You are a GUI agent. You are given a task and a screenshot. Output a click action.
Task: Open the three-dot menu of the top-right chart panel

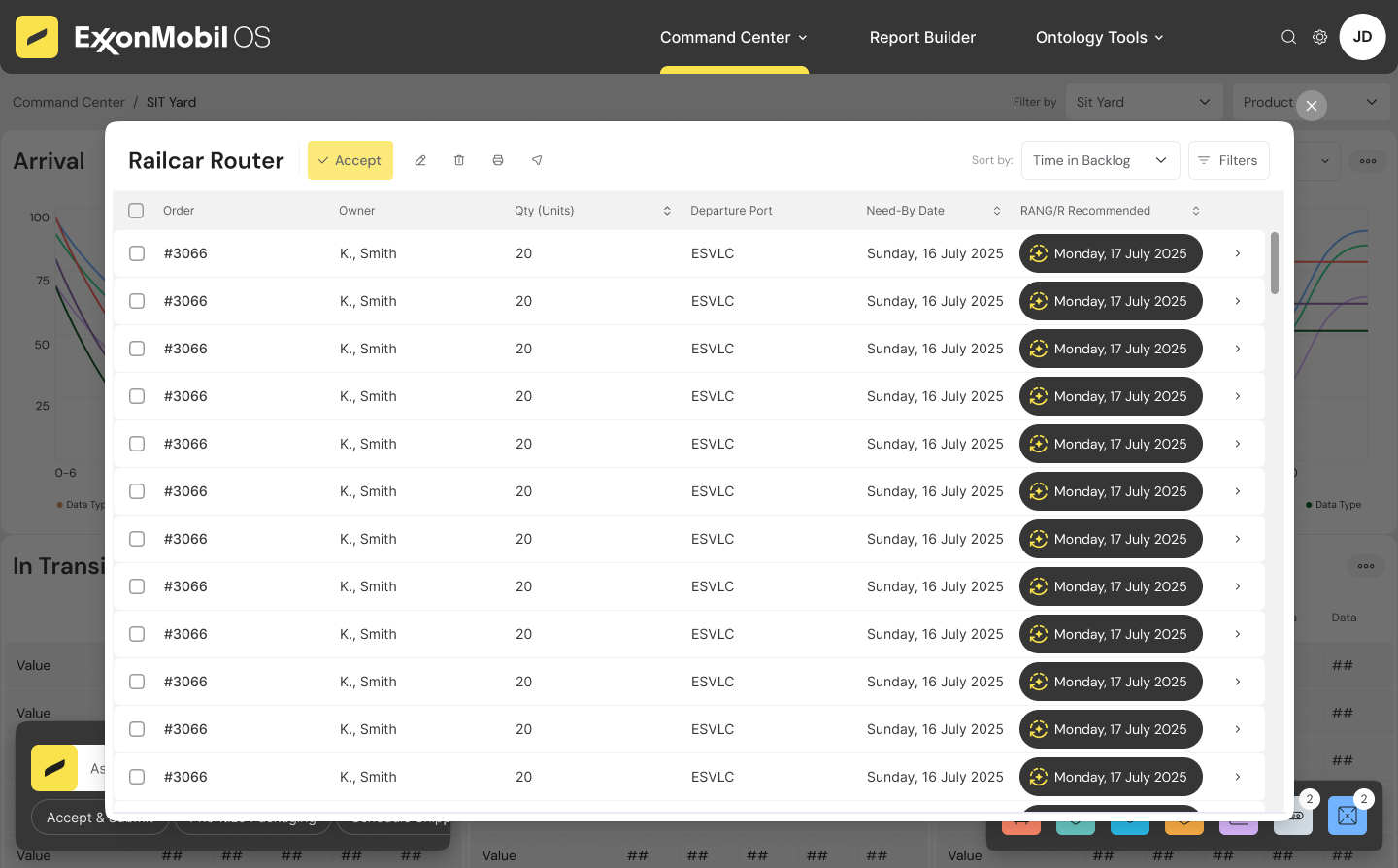[x=1368, y=161]
